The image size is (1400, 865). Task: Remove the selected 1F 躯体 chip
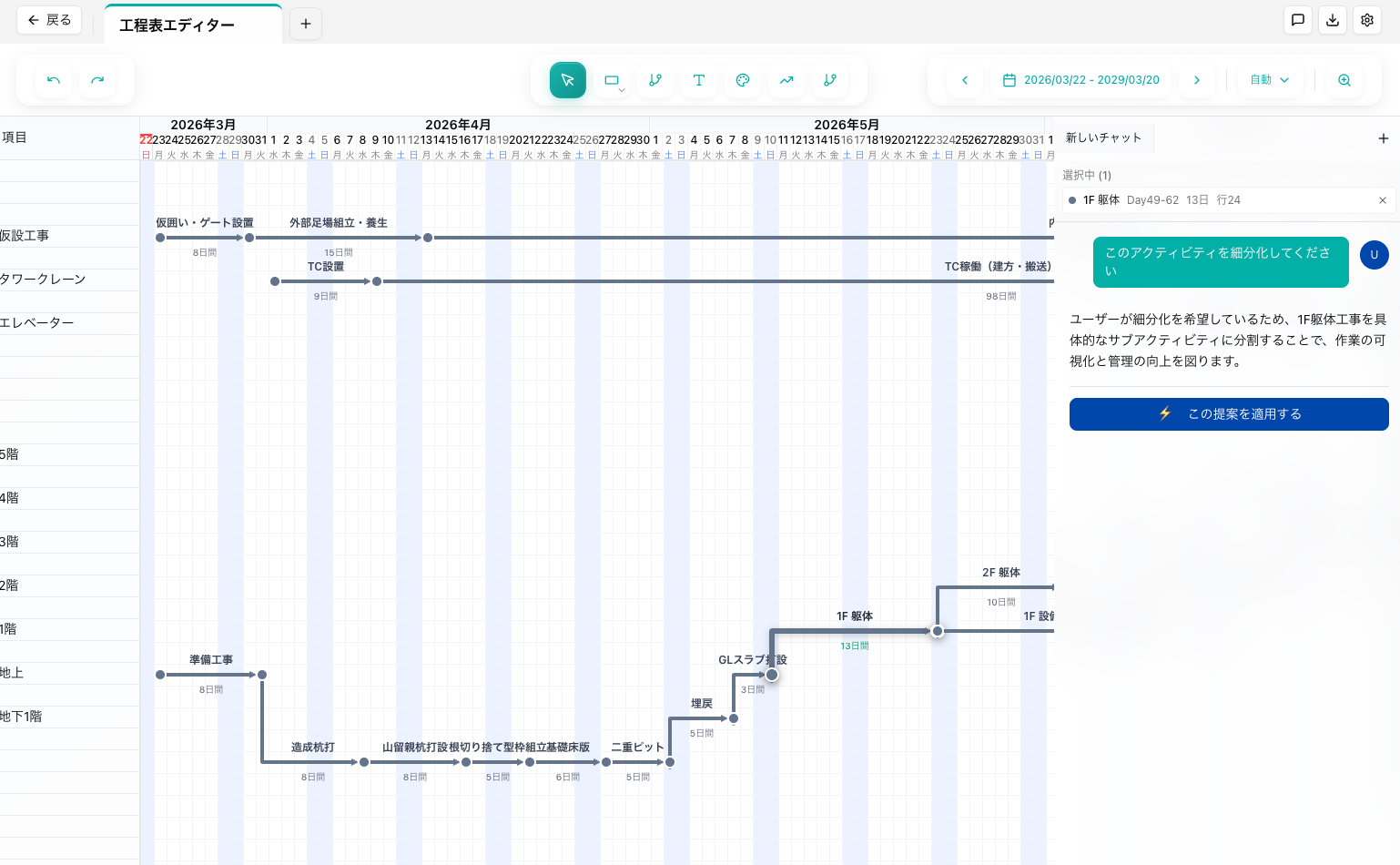tap(1383, 200)
